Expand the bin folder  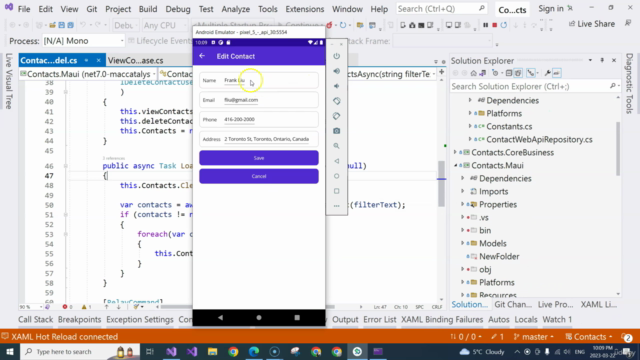point(462,230)
